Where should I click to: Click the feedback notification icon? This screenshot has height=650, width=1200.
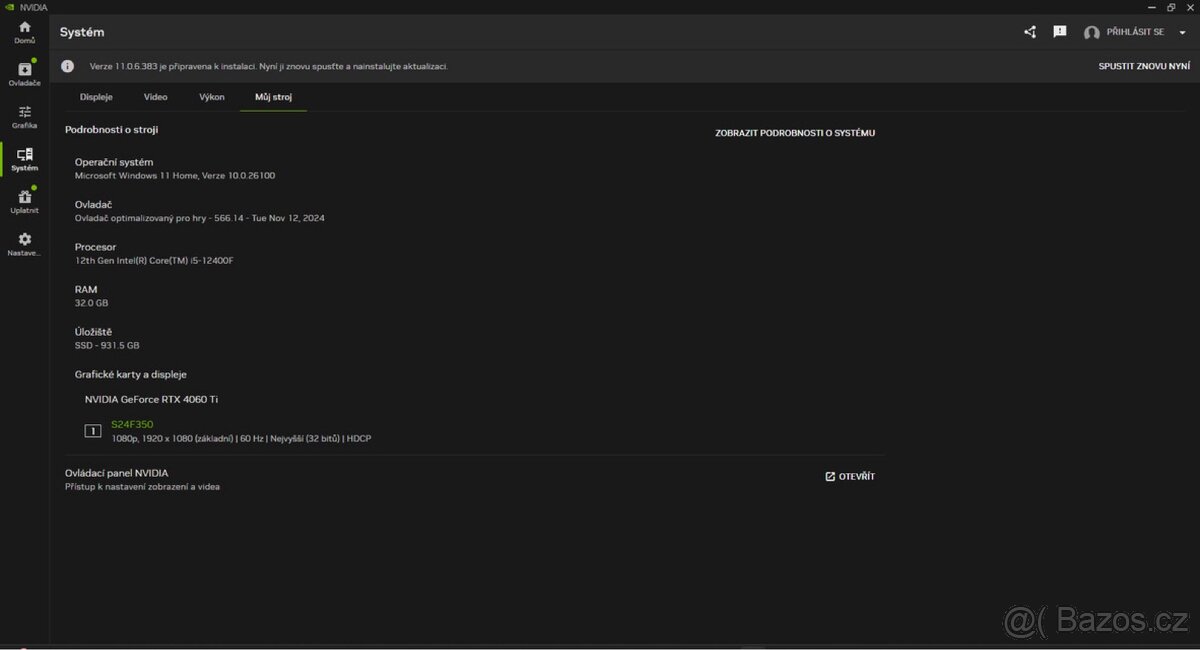click(1059, 32)
